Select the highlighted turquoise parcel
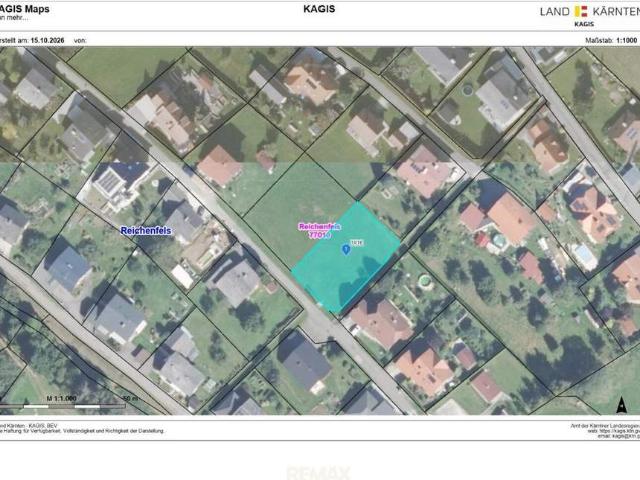640x480 pixels. [x=345, y=258]
